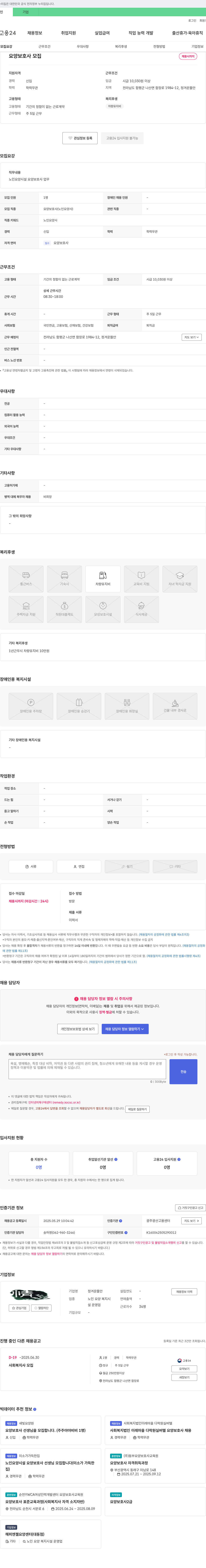Screen dimensions: 206x1568
Task: Click the question textarea for 채용 담당자
Action: point(87,1069)
